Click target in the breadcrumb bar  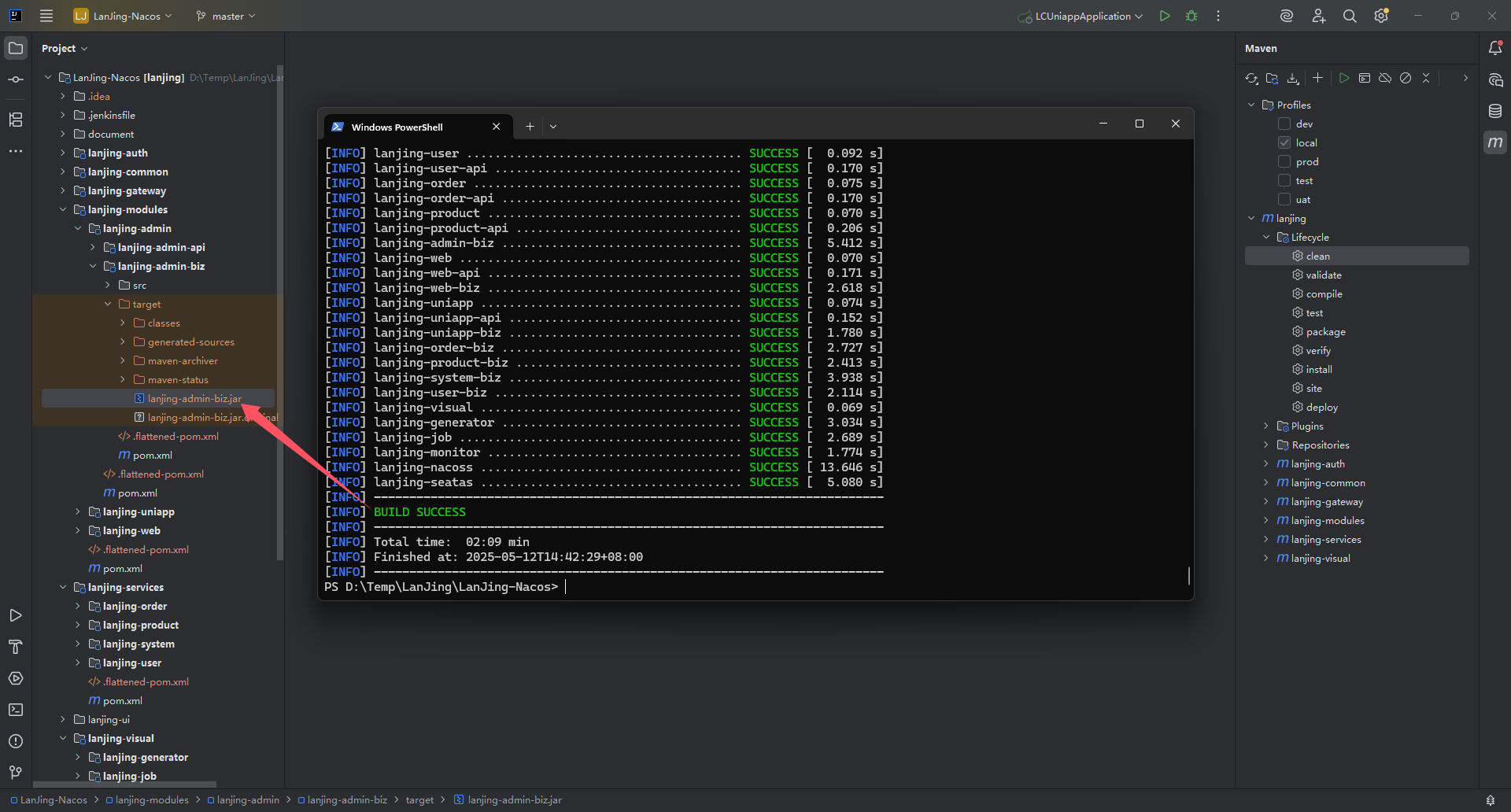(x=419, y=799)
